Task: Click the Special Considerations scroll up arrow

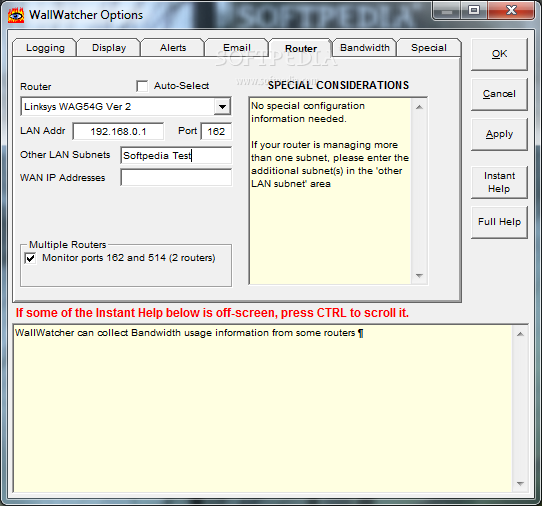Action: (419, 107)
